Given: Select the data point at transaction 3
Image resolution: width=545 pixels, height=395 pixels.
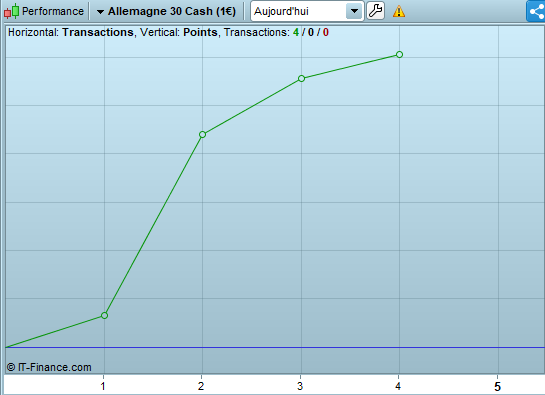Looking at the screenshot, I should pos(301,79).
